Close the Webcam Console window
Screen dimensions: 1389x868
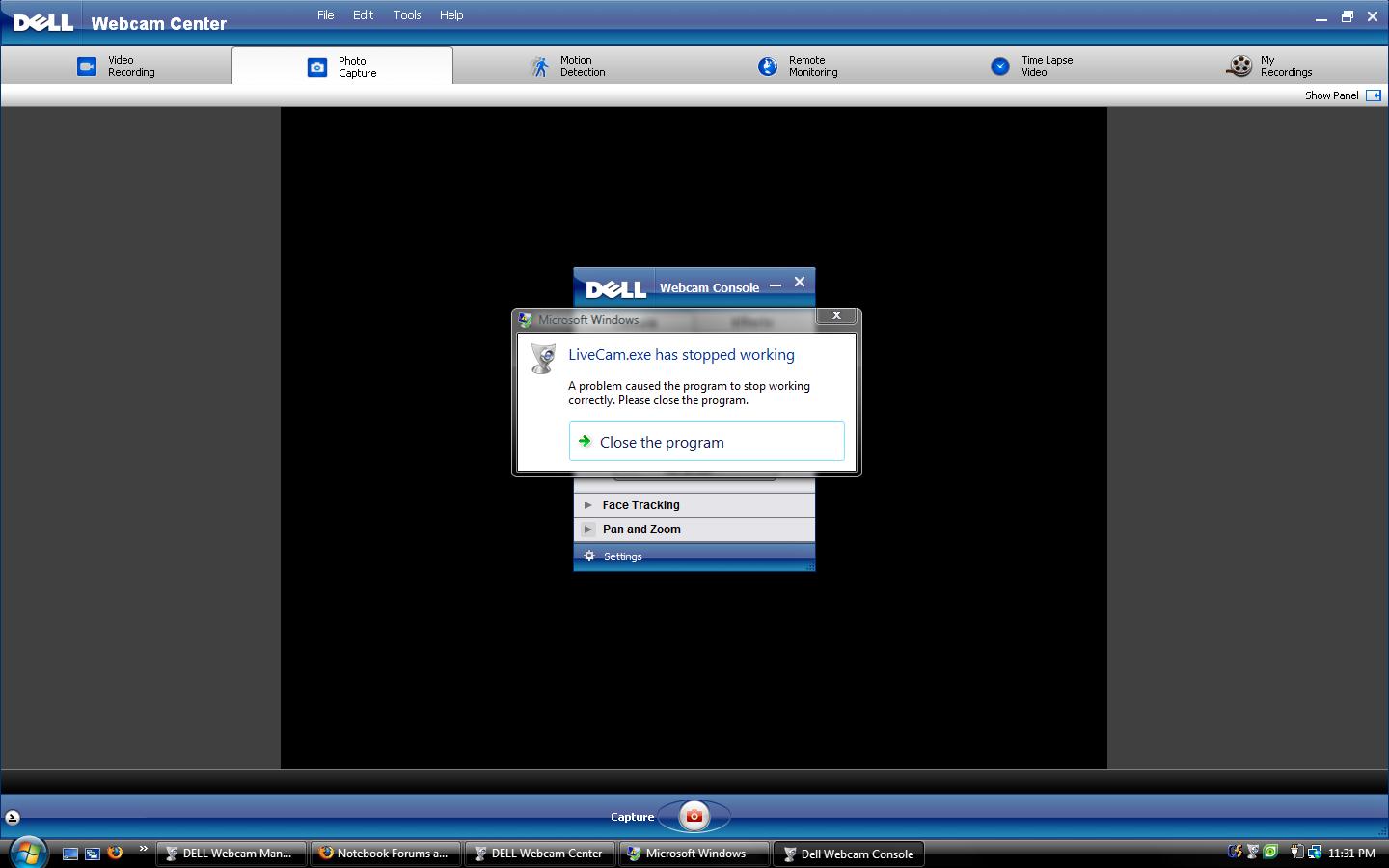(x=800, y=283)
